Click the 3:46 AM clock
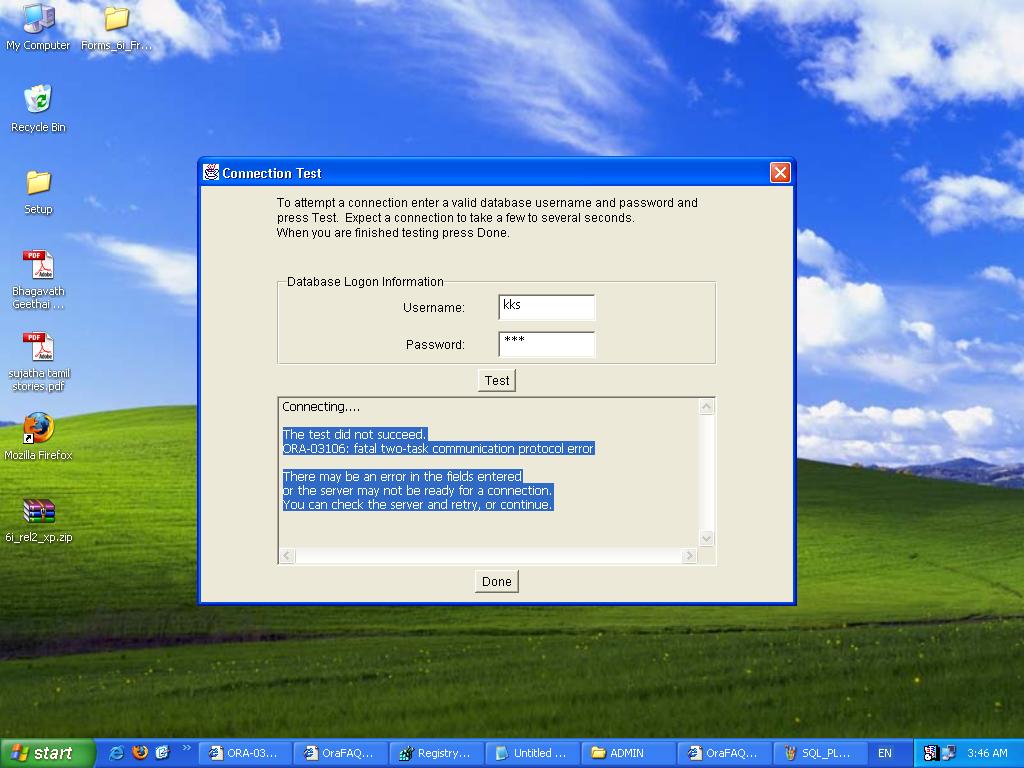The image size is (1024, 768). coord(987,753)
